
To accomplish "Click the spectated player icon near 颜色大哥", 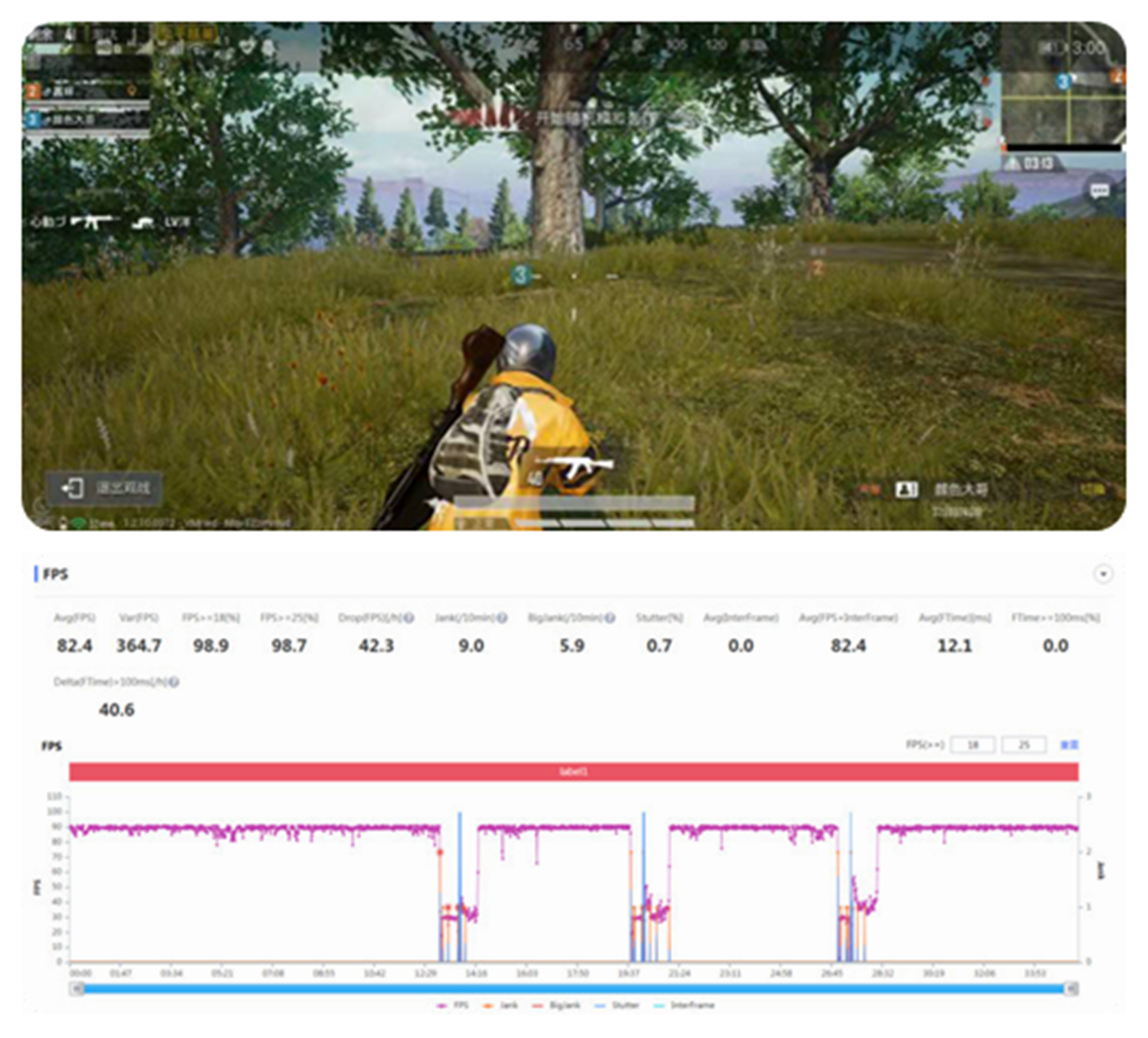I will pyautogui.click(x=906, y=490).
